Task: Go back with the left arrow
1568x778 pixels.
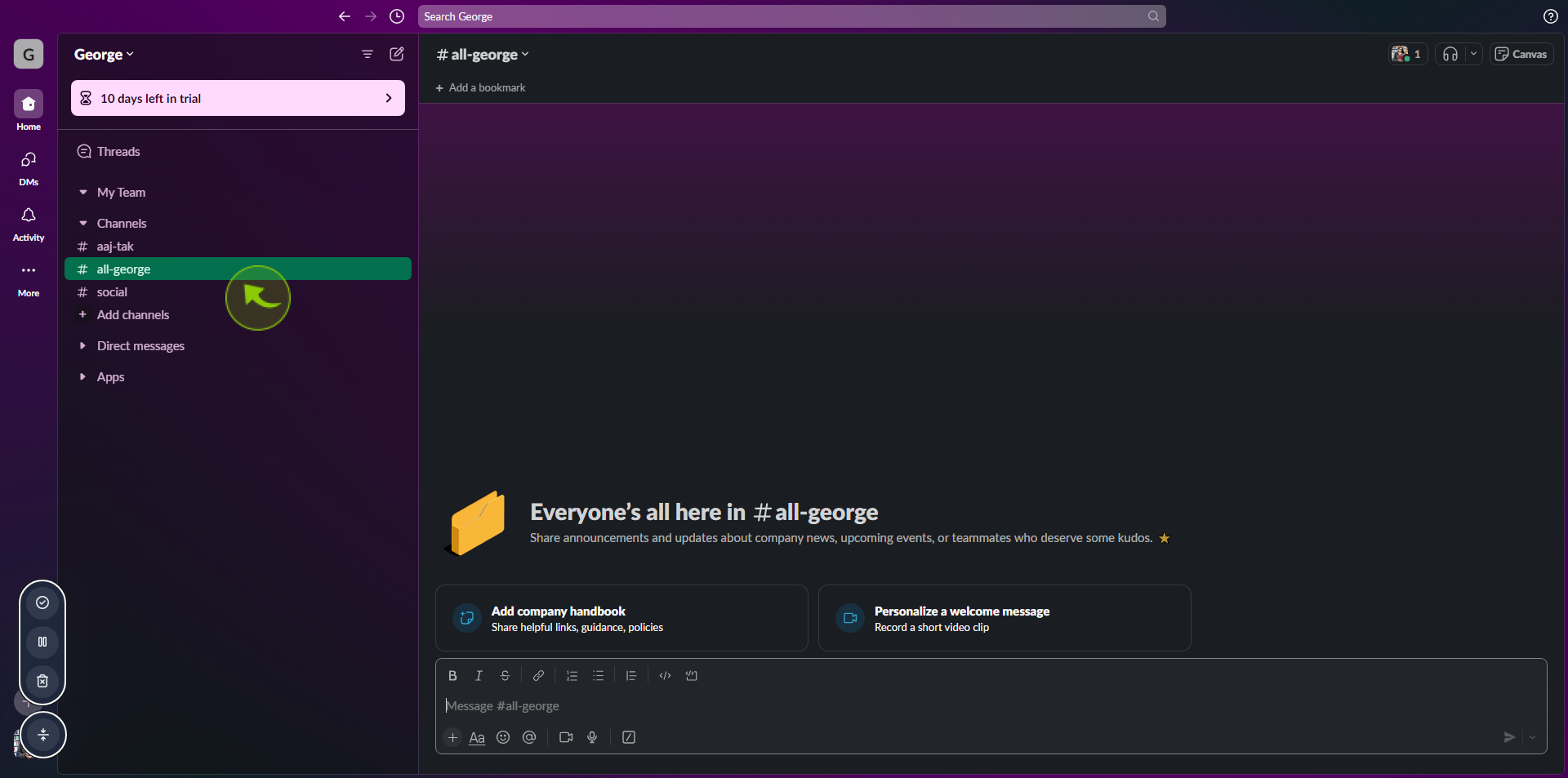Action: pos(345,16)
